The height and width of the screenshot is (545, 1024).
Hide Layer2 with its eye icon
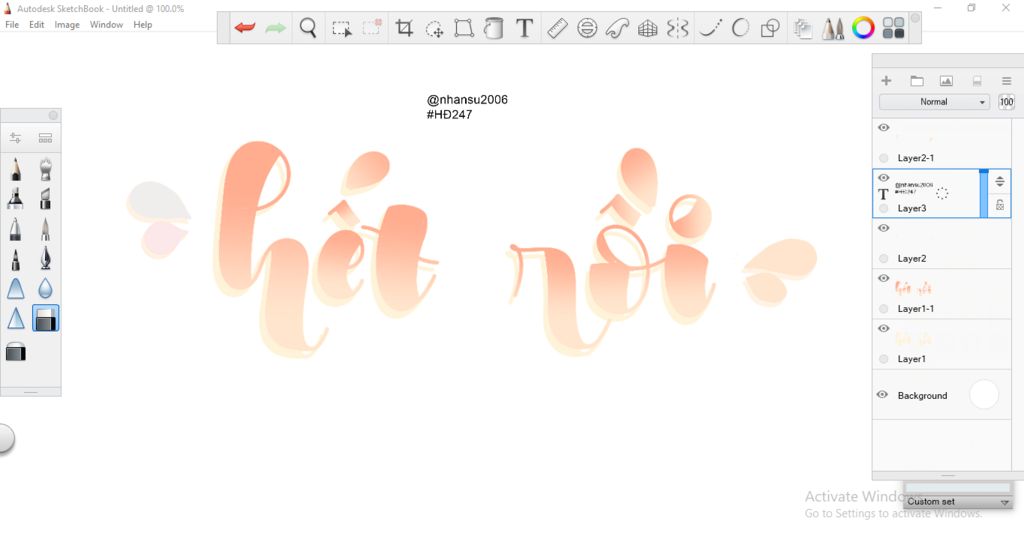pos(884,228)
